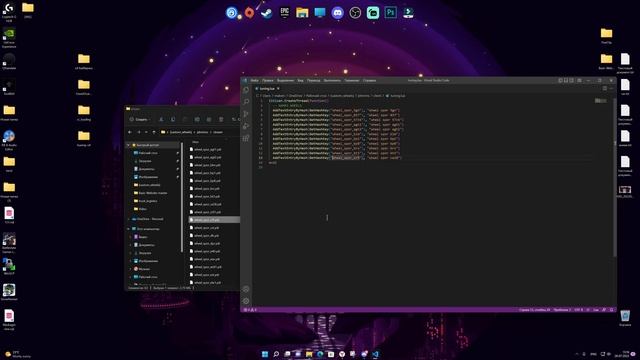640x360 pixels.
Task: Split the VS Code editor to the right
Action: 604,89
